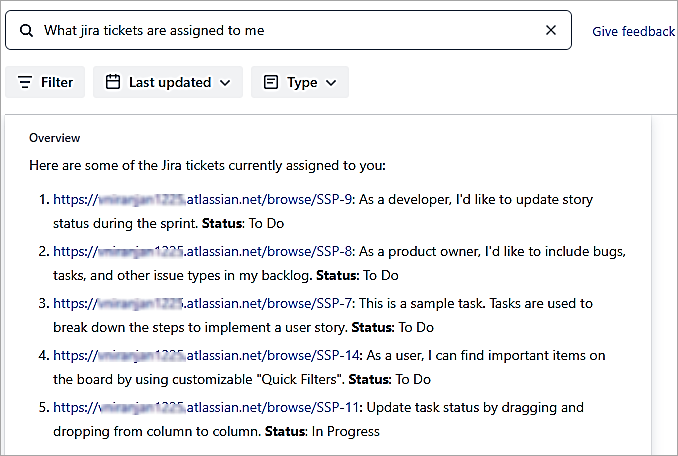The width and height of the screenshot is (678, 456).
Task: Open the SSP-9 ticket link
Action: pos(202,200)
